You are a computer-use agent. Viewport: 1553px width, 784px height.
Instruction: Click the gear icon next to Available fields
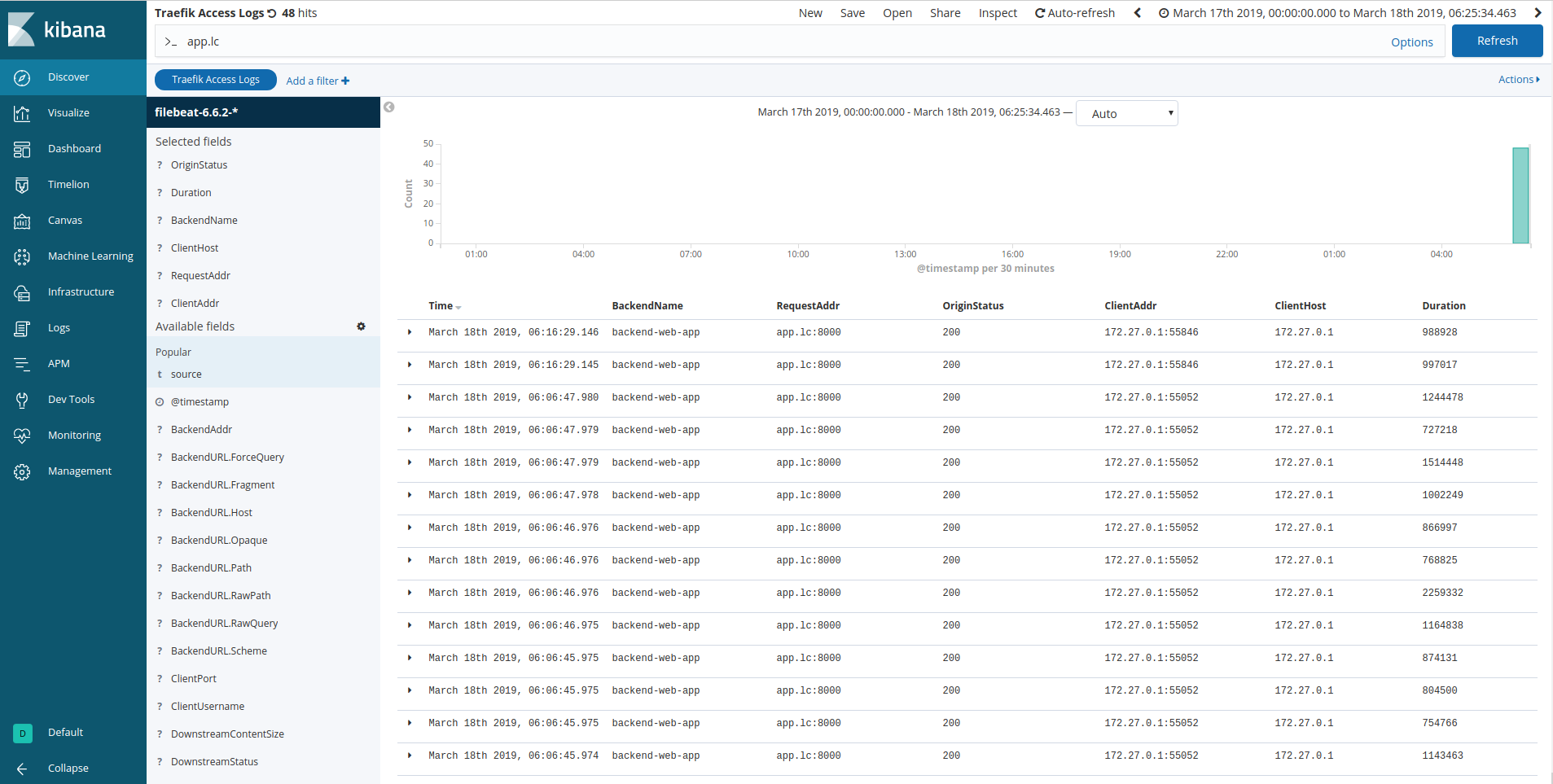pyautogui.click(x=361, y=326)
